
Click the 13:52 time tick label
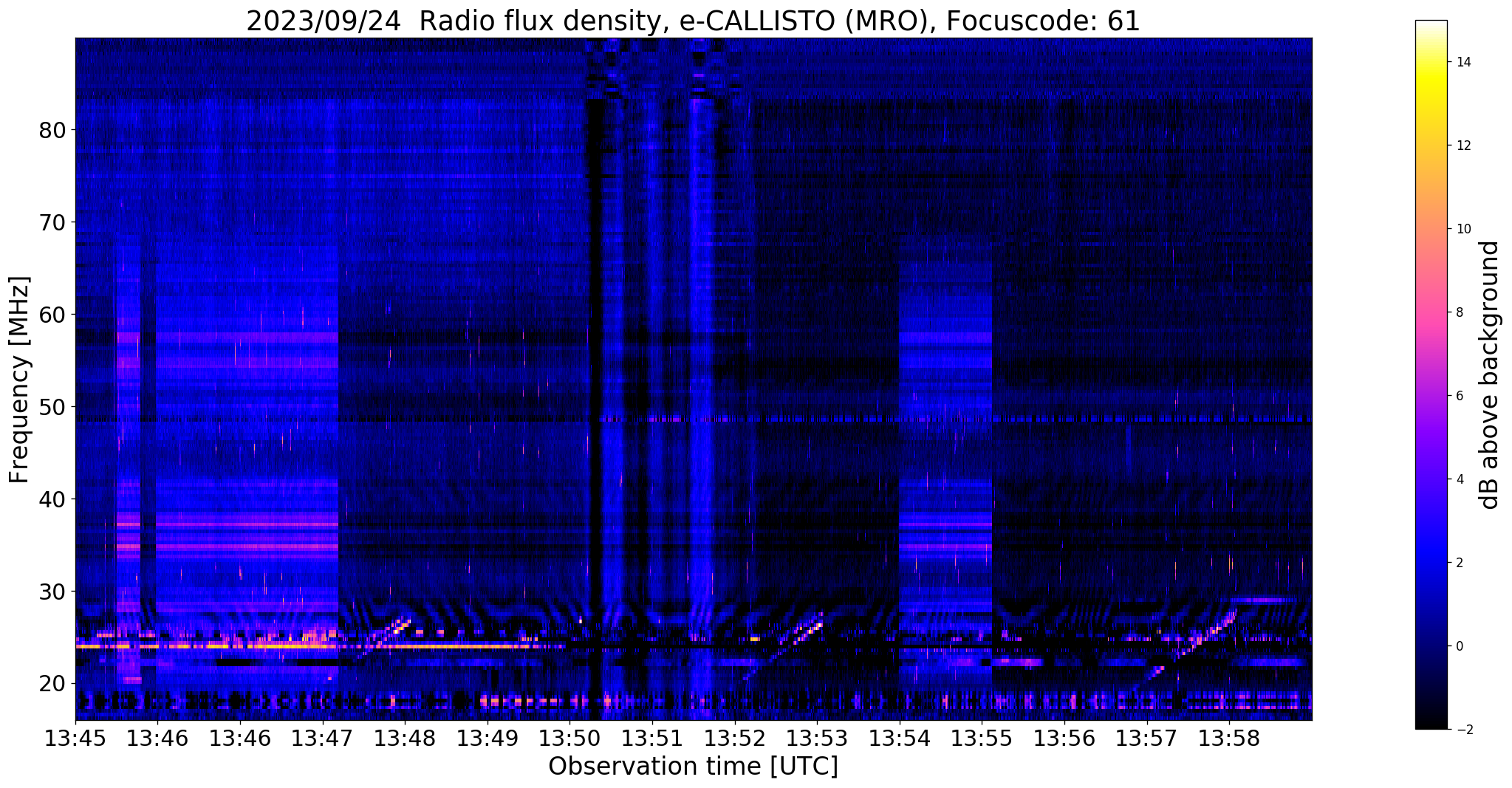(734, 738)
